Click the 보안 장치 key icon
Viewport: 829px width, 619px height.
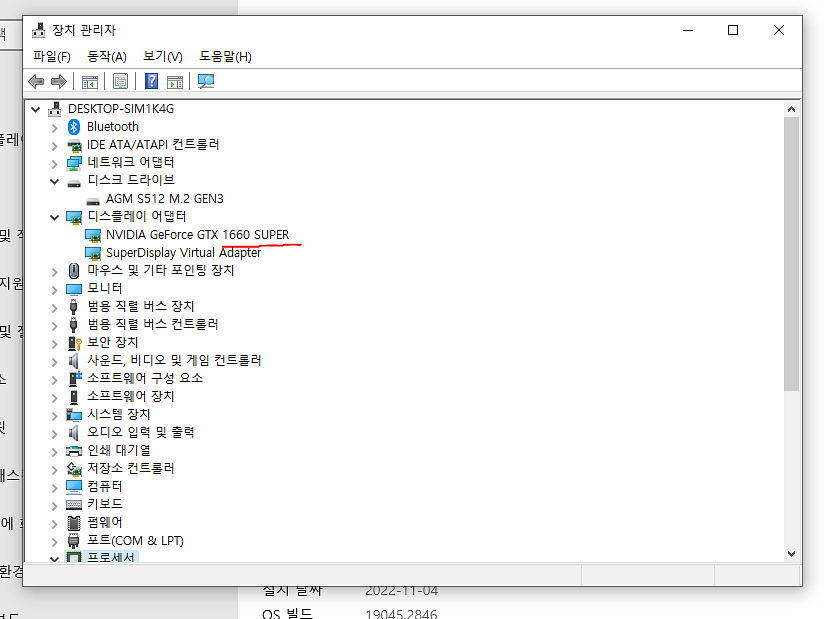point(74,343)
